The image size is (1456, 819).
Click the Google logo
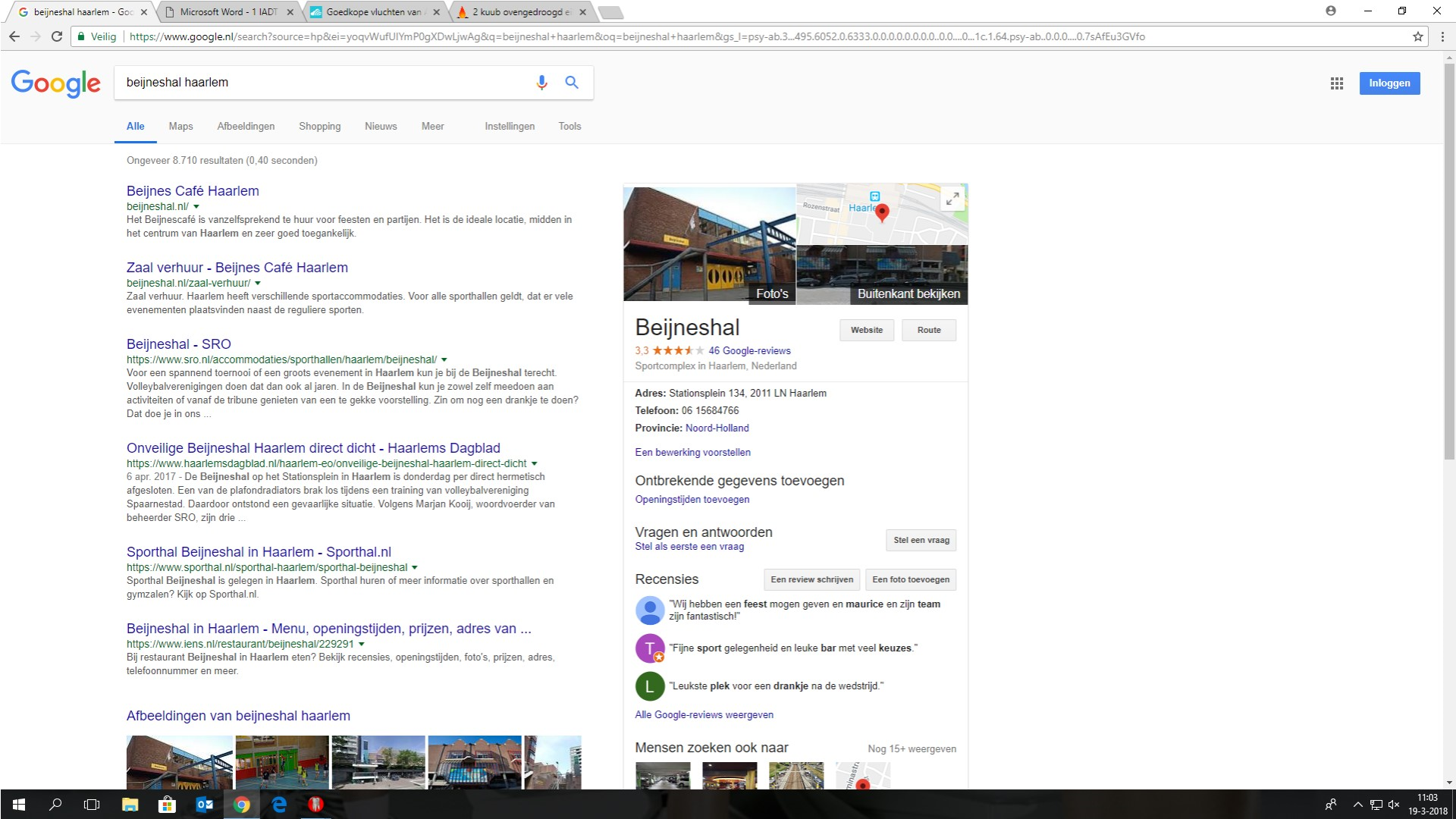[x=55, y=83]
